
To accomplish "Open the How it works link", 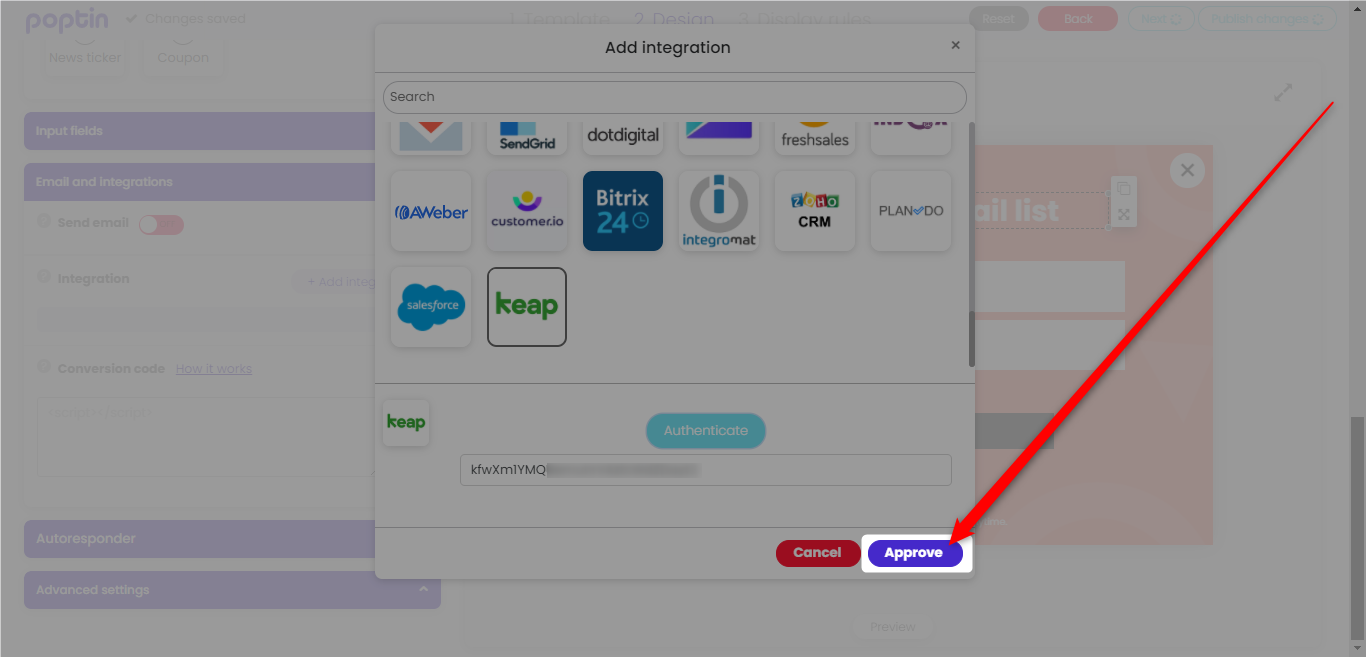I will 214,369.
